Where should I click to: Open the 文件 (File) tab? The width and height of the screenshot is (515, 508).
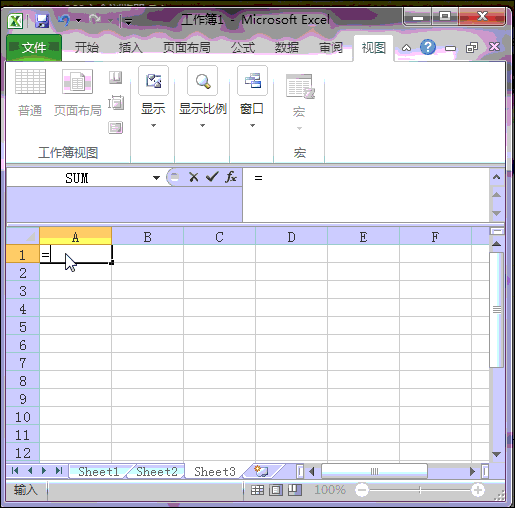[x=34, y=47]
